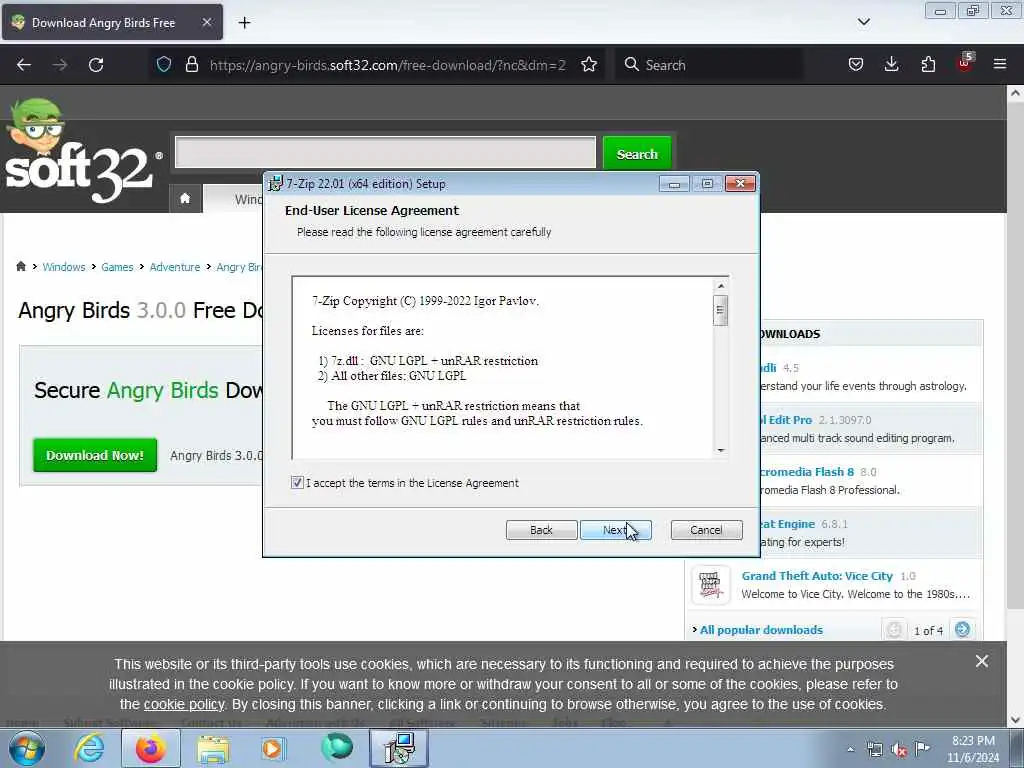Viewport: 1024px width, 768px height.
Task: Open the Firefox hamburger menu
Action: [1000, 64]
